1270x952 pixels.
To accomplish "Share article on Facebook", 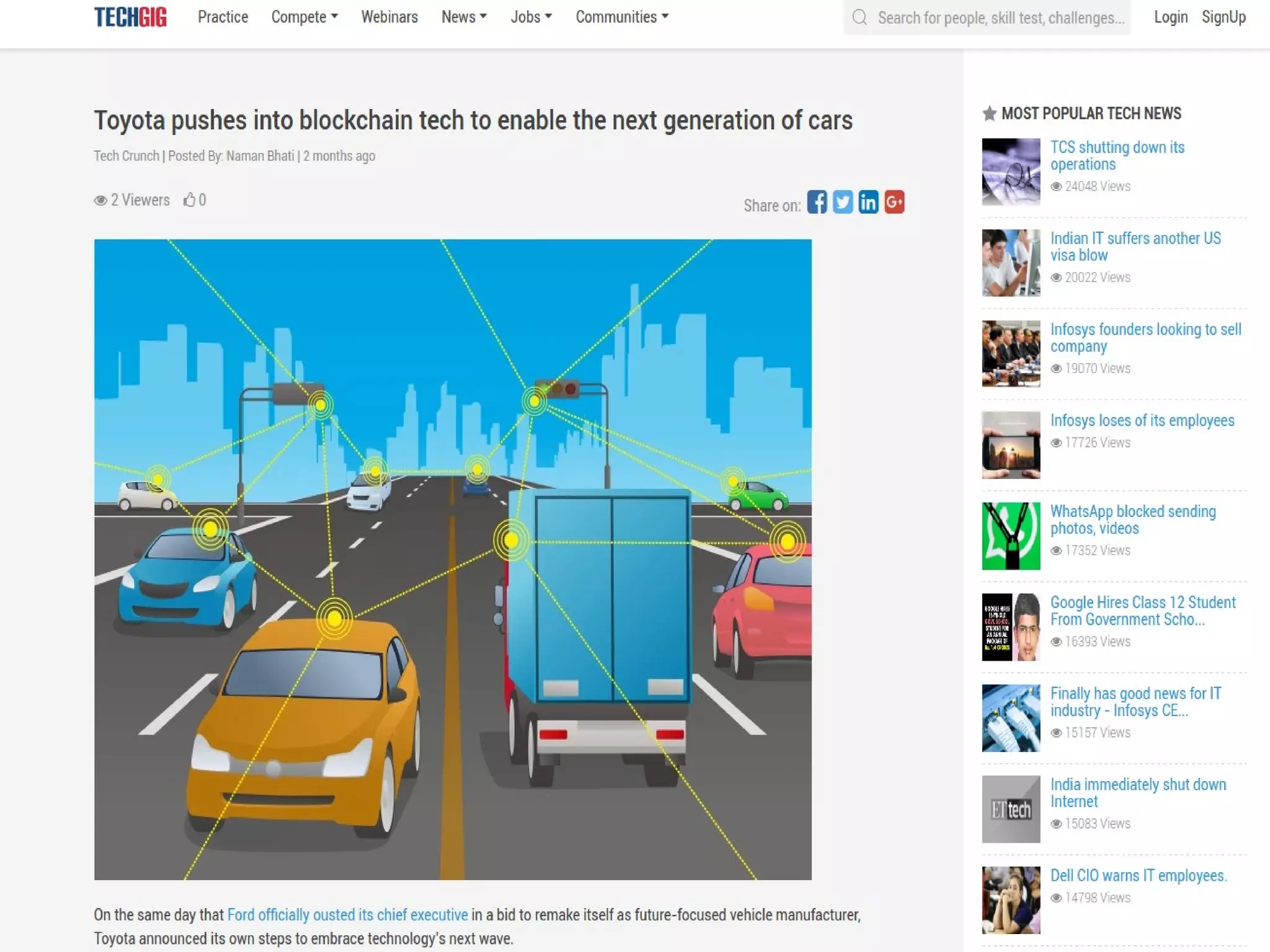I will click(817, 202).
